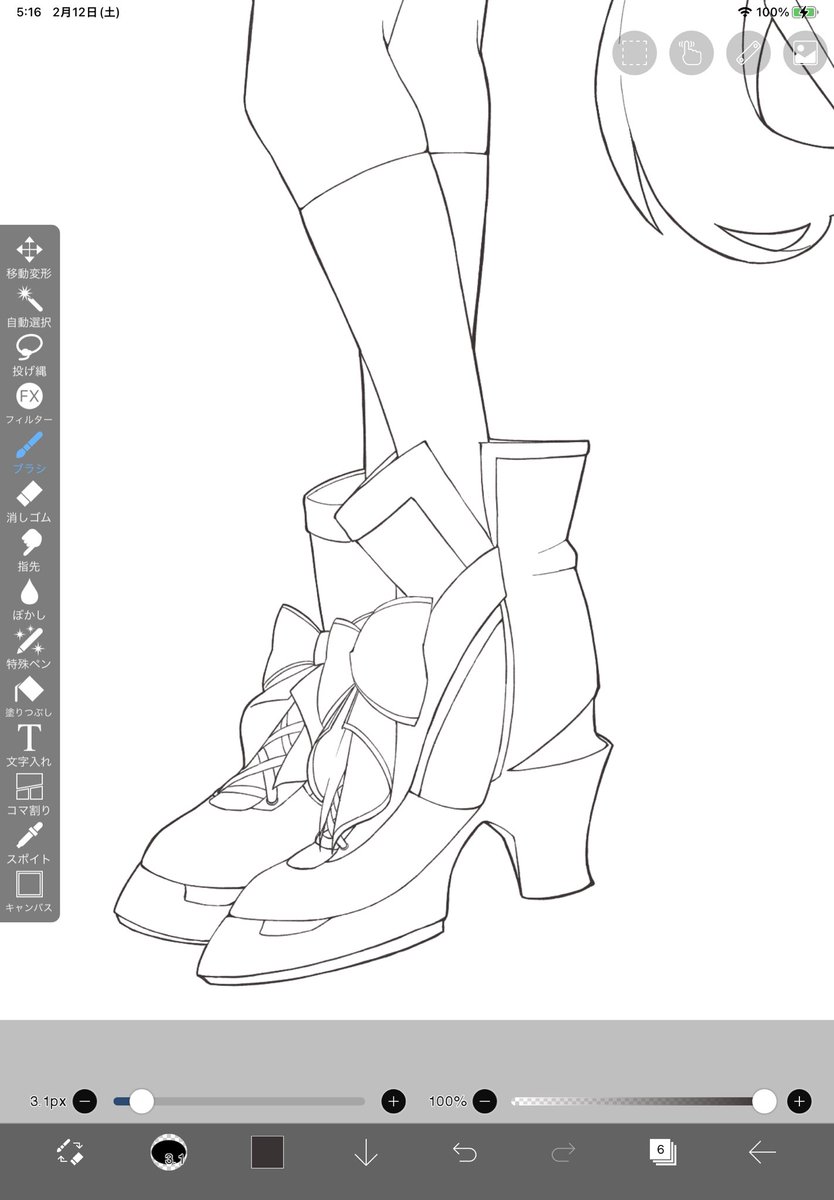The height and width of the screenshot is (1200, 834).
Task: Open the FX Filter (フィルター) tool
Action: (x=29, y=405)
